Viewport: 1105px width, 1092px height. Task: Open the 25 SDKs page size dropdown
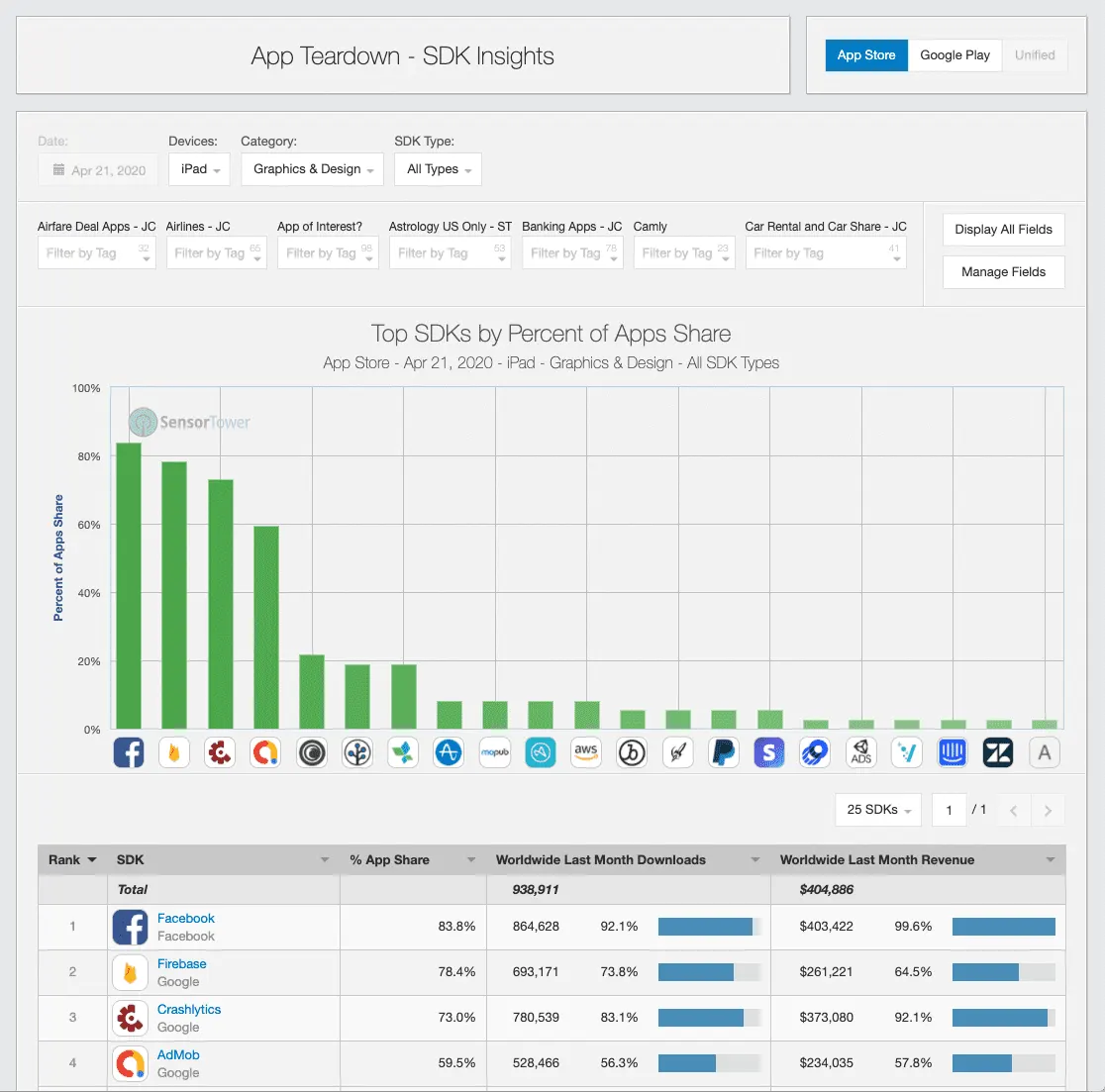coord(878,810)
